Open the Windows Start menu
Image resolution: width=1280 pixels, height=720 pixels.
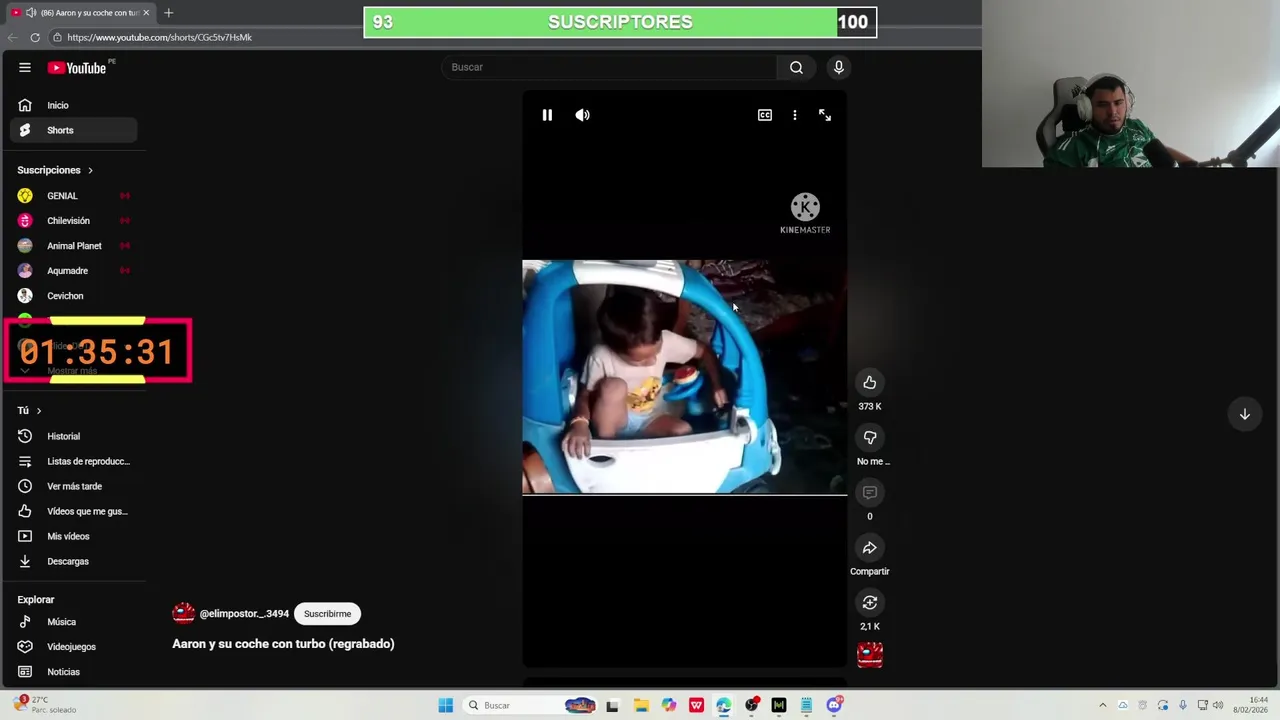pos(446,705)
